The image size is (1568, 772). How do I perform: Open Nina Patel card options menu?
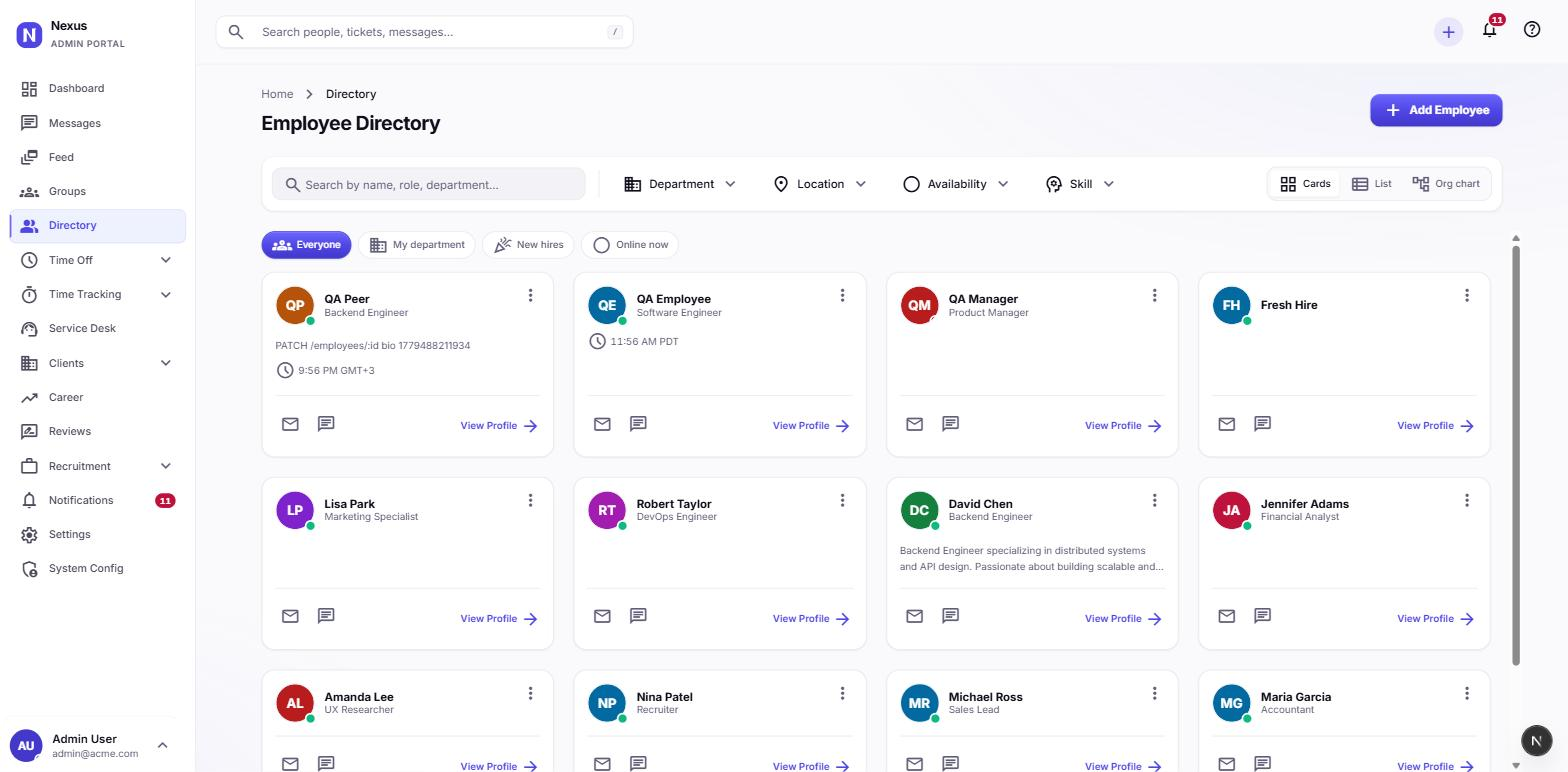click(842, 693)
